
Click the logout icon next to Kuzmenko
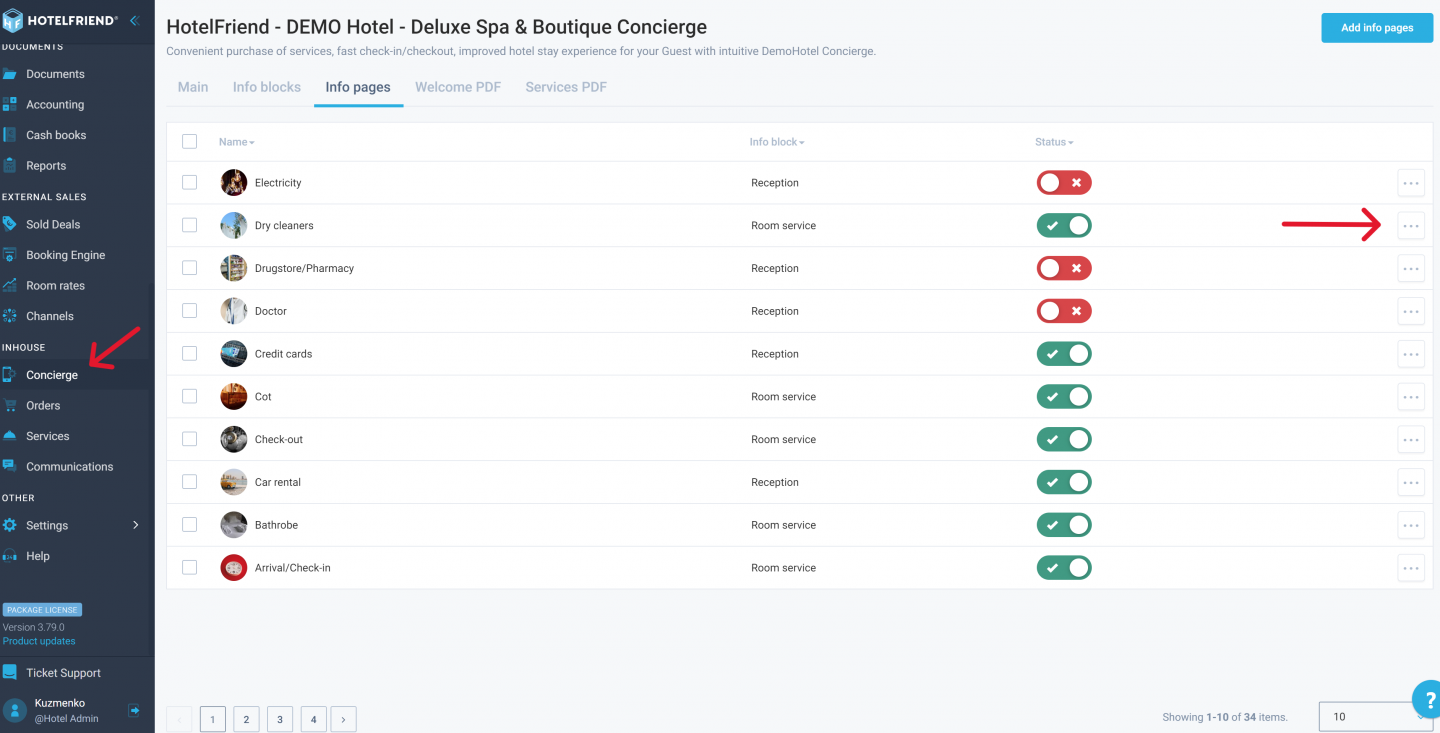point(134,710)
